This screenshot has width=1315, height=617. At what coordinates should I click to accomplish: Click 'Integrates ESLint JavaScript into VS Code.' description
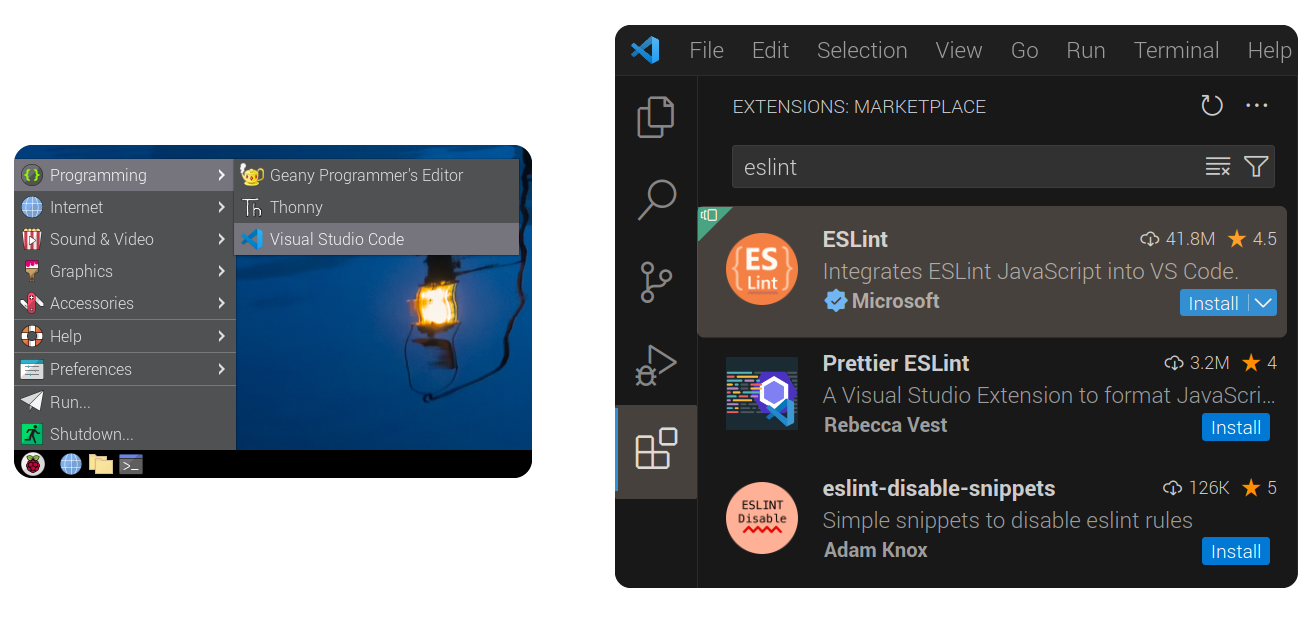click(x=1031, y=271)
